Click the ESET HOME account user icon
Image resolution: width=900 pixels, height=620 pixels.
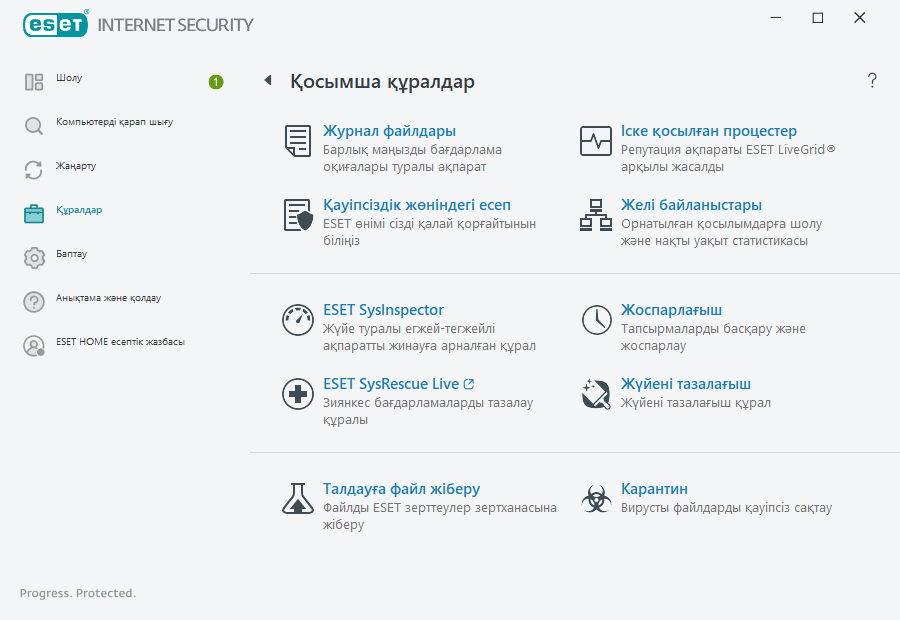34,346
